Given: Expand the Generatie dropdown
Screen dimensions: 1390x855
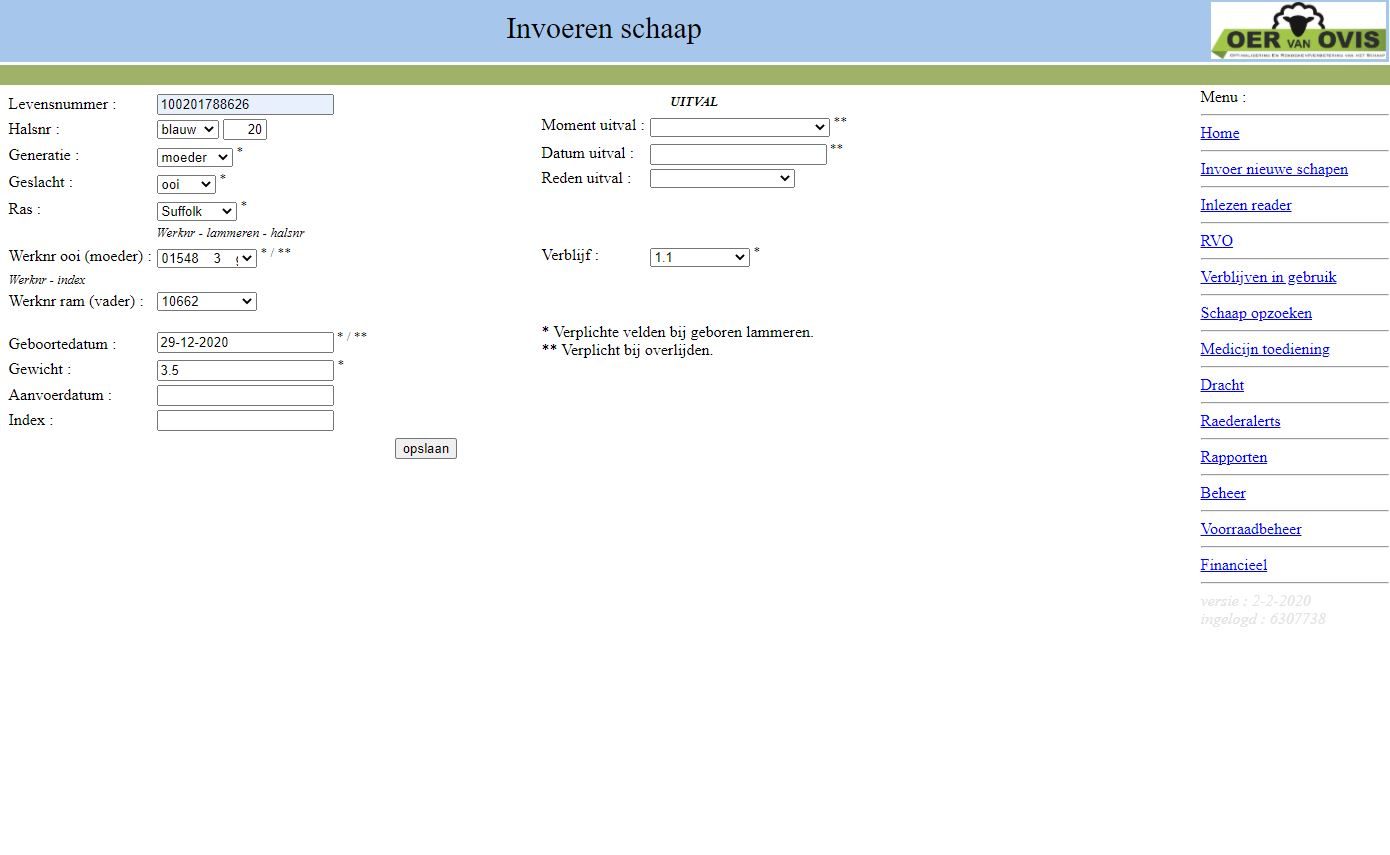Looking at the screenshot, I should [195, 158].
